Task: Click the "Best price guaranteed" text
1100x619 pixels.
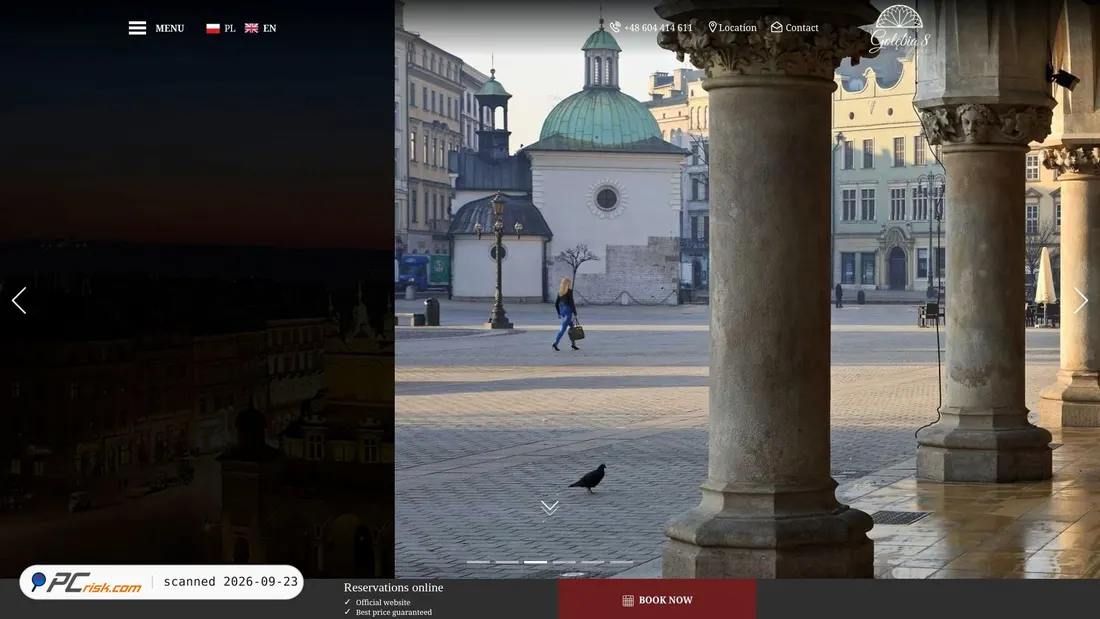Action: 394,612
